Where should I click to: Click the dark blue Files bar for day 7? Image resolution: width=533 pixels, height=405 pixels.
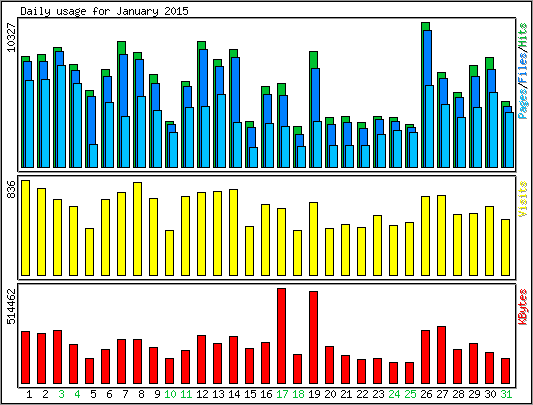click(x=123, y=85)
